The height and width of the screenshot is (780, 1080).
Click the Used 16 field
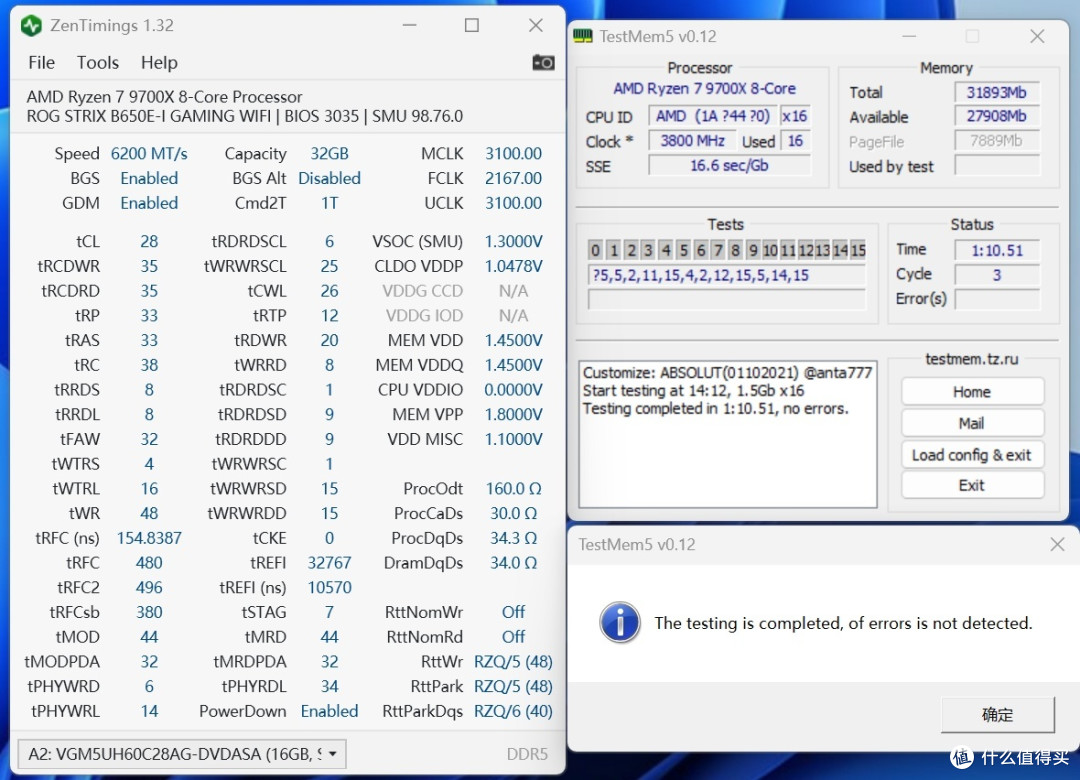[795, 141]
